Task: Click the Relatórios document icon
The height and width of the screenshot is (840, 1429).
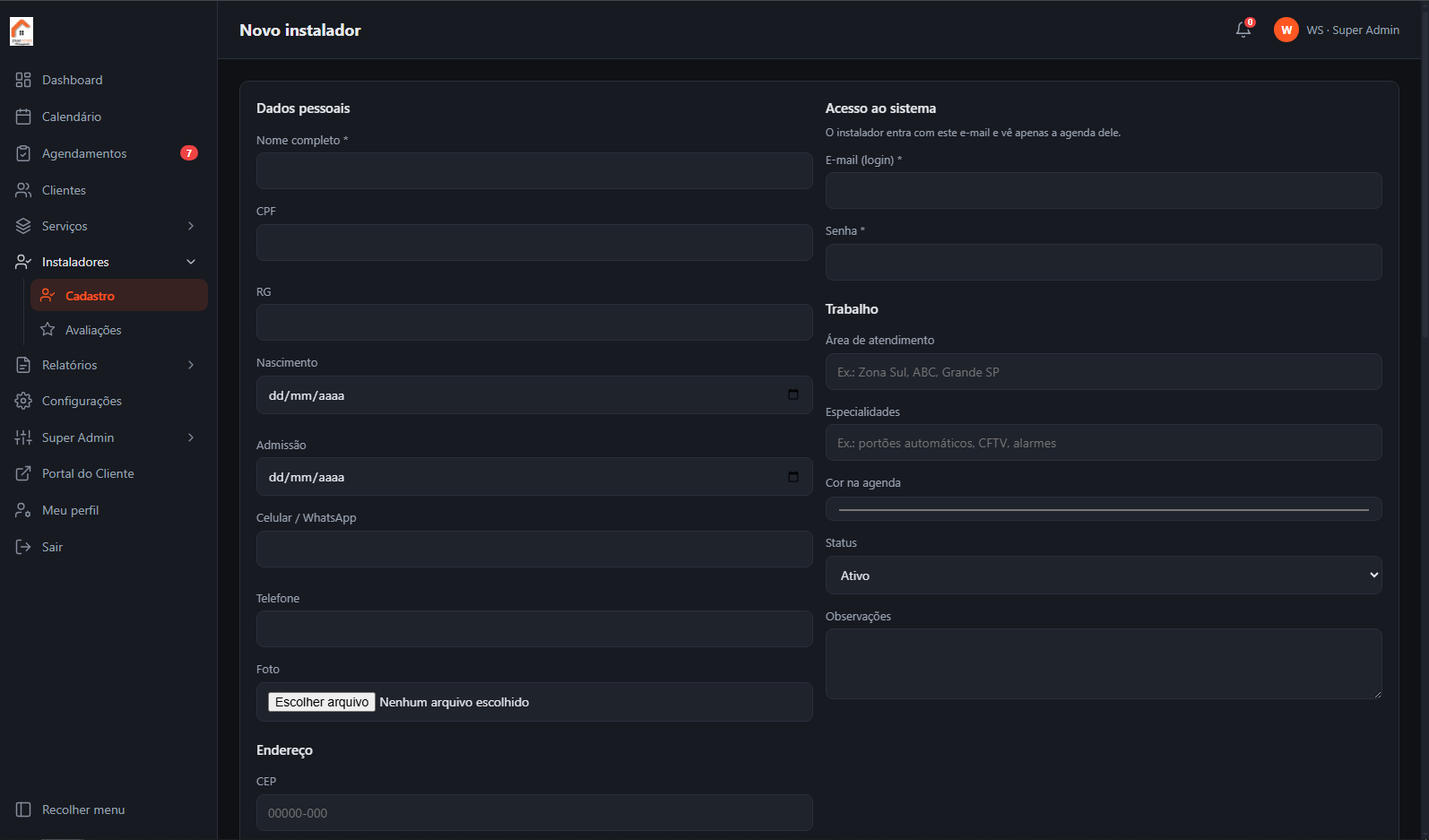Action: tap(23, 365)
